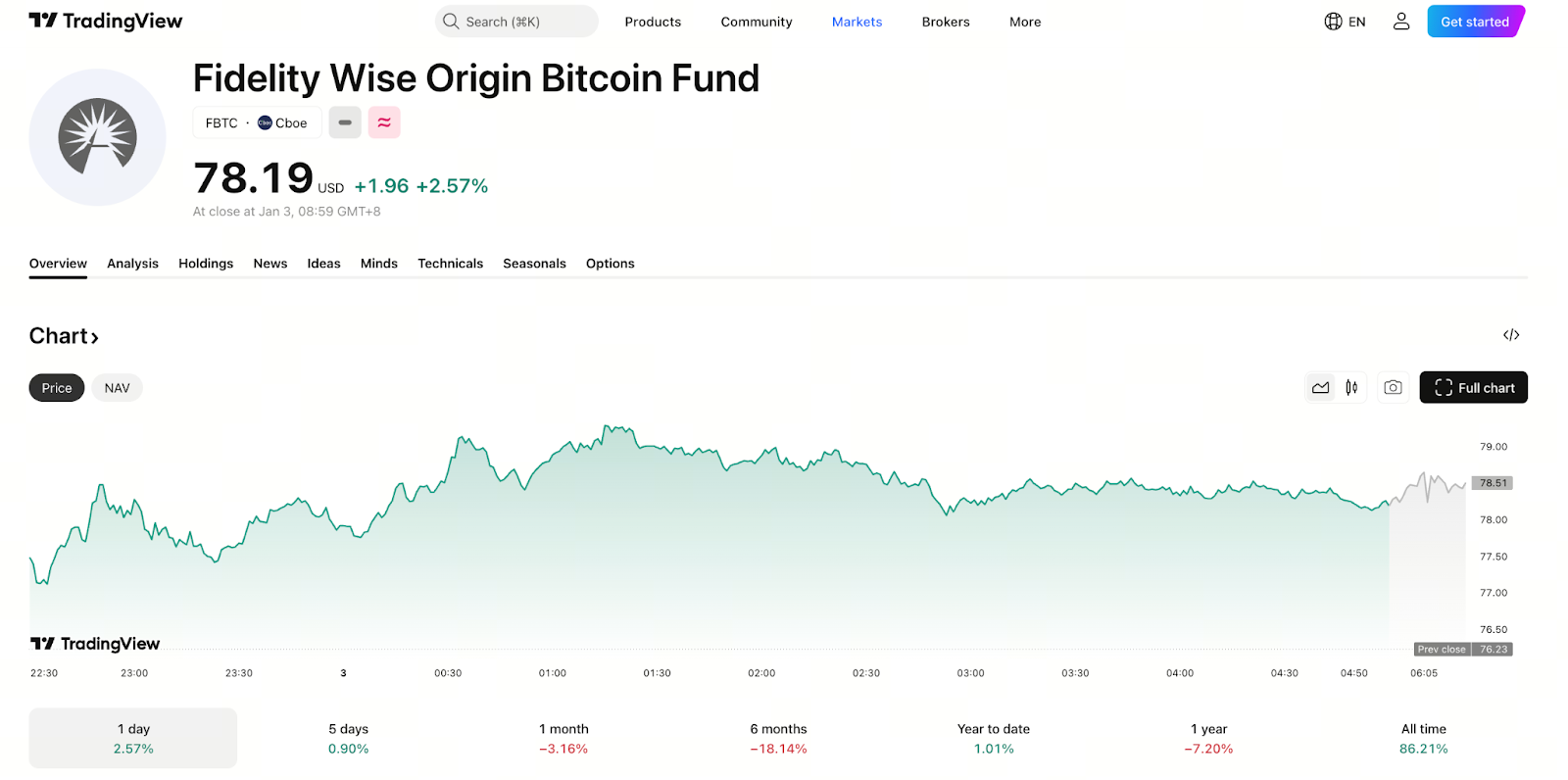Select the 1 day time range
Image resolution: width=1568 pixels, height=780 pixels.
(x=133, y=738)
